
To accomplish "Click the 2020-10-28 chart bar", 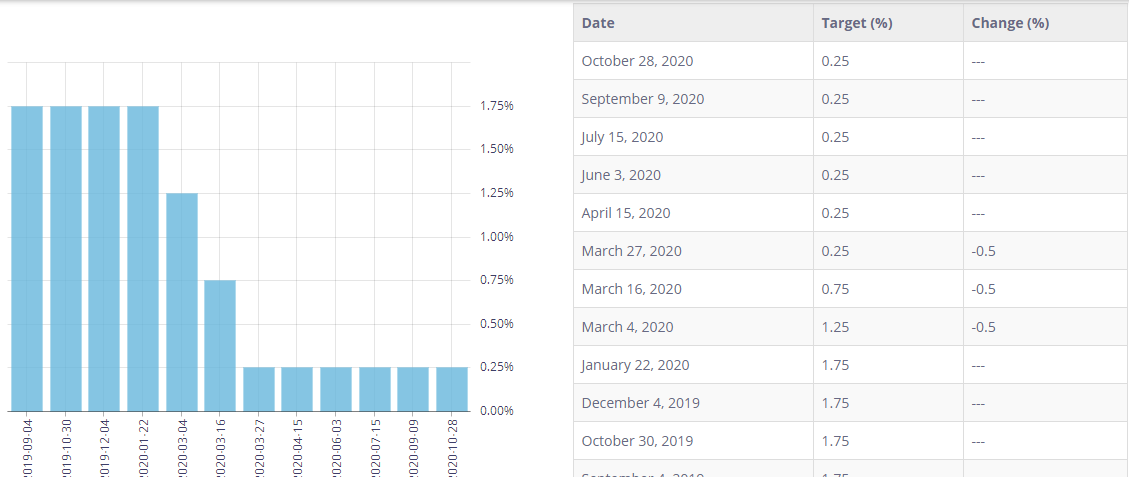I will (x=452, y=389).
